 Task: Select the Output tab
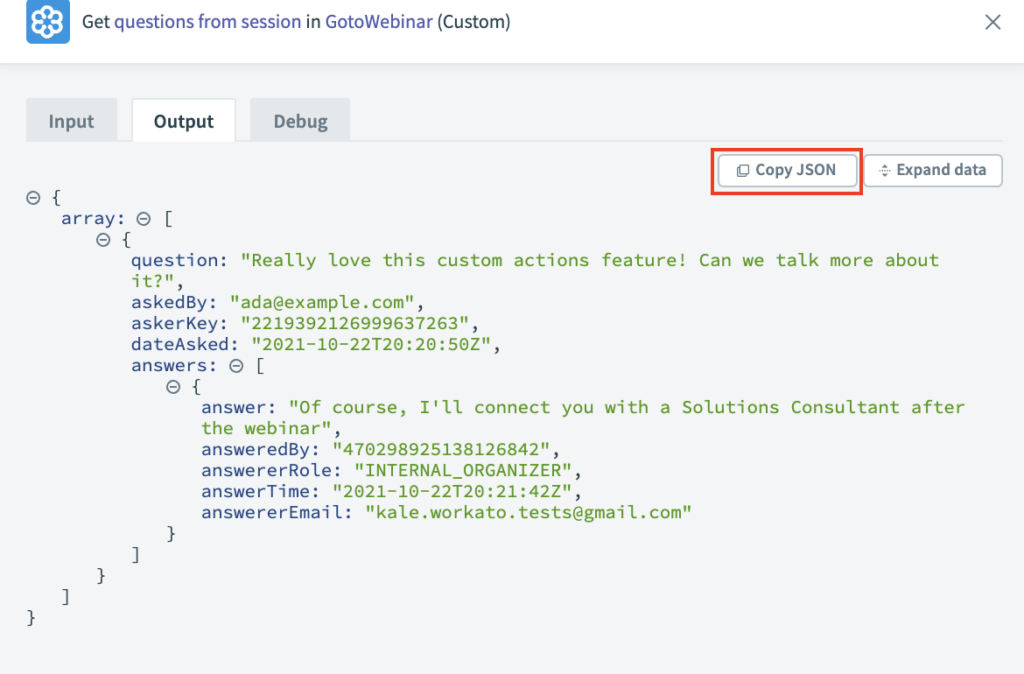point(183,120)
